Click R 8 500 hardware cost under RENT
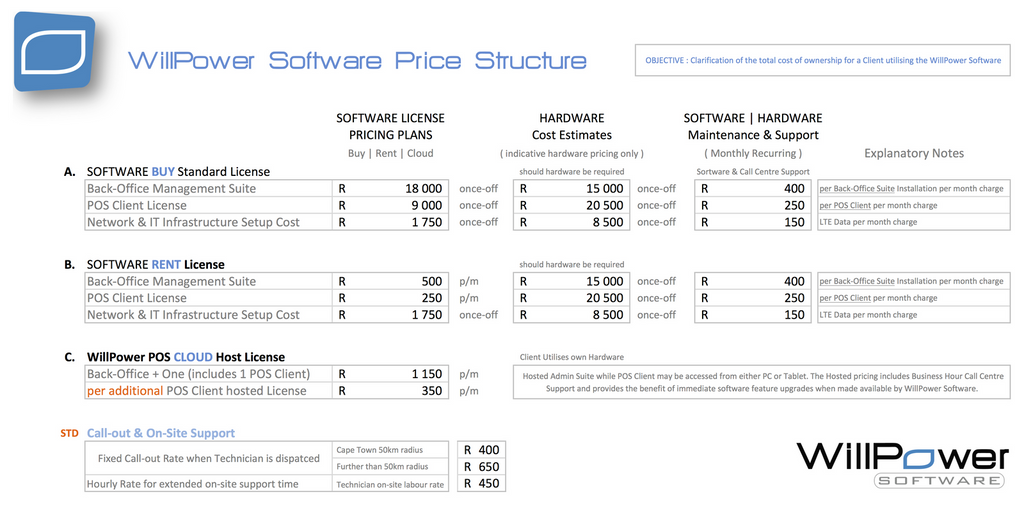This screenshot has height=508, width=1024. (571, 315)
